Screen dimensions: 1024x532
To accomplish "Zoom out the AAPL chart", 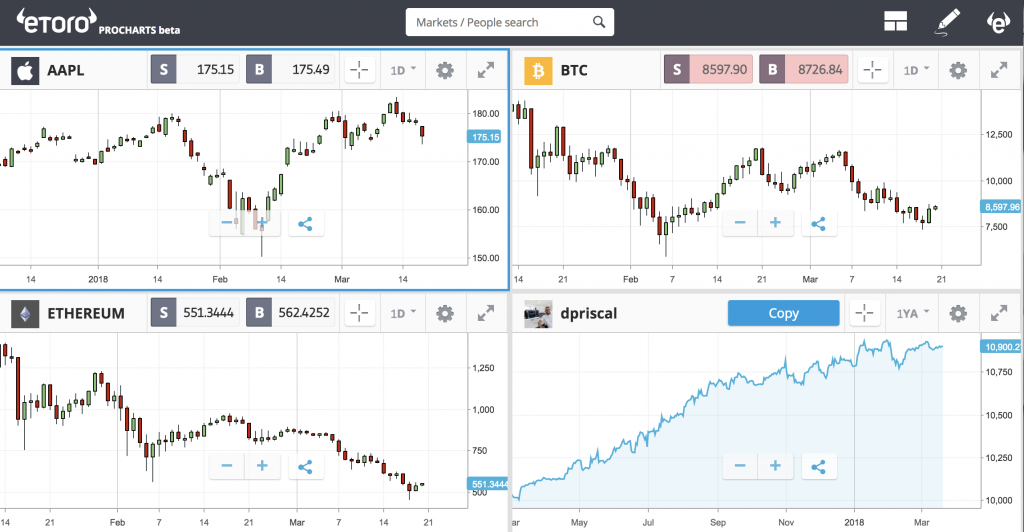I will 227,223.
